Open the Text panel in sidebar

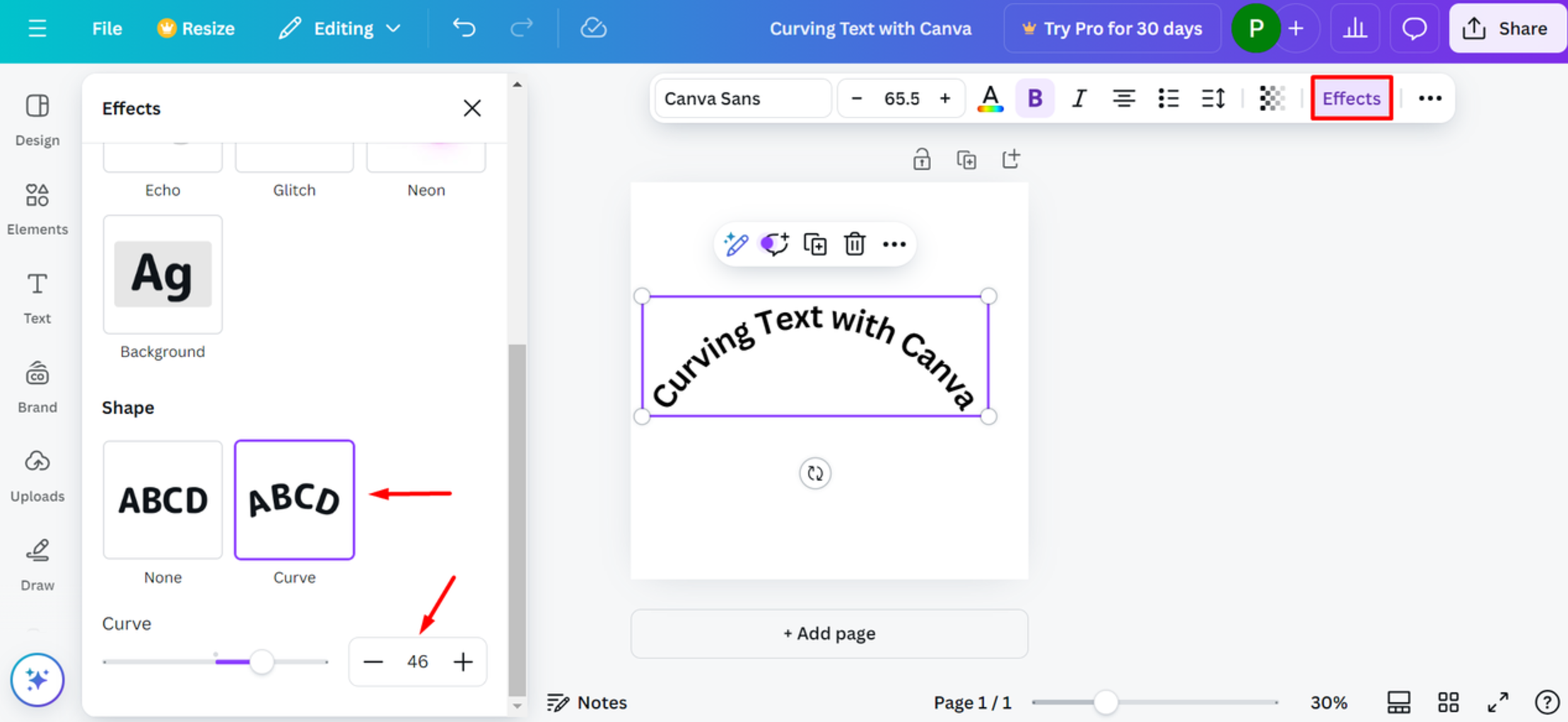(37, 297)
